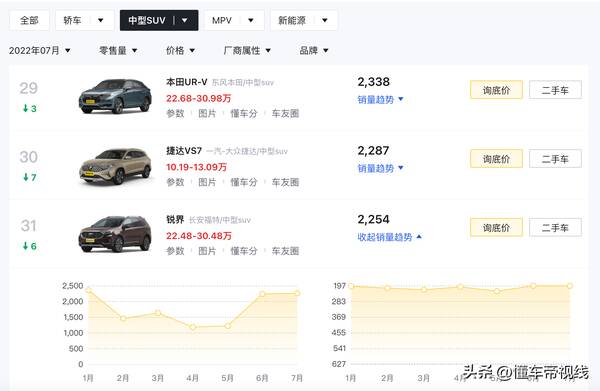This screenshot has height=391, width=600.
Task: Select the 全部 category tab
Action: tap(29, 20)
